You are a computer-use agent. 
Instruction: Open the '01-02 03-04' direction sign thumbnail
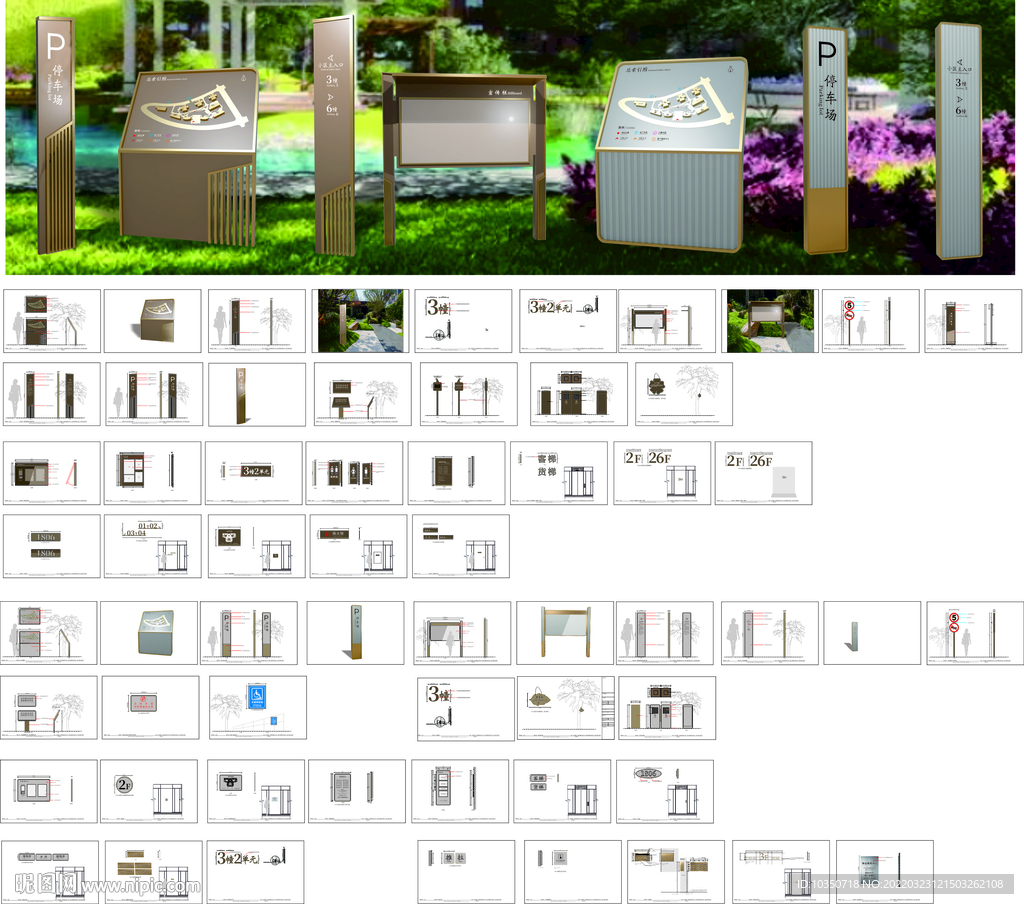pyautogui.click(x=153, y=546)
